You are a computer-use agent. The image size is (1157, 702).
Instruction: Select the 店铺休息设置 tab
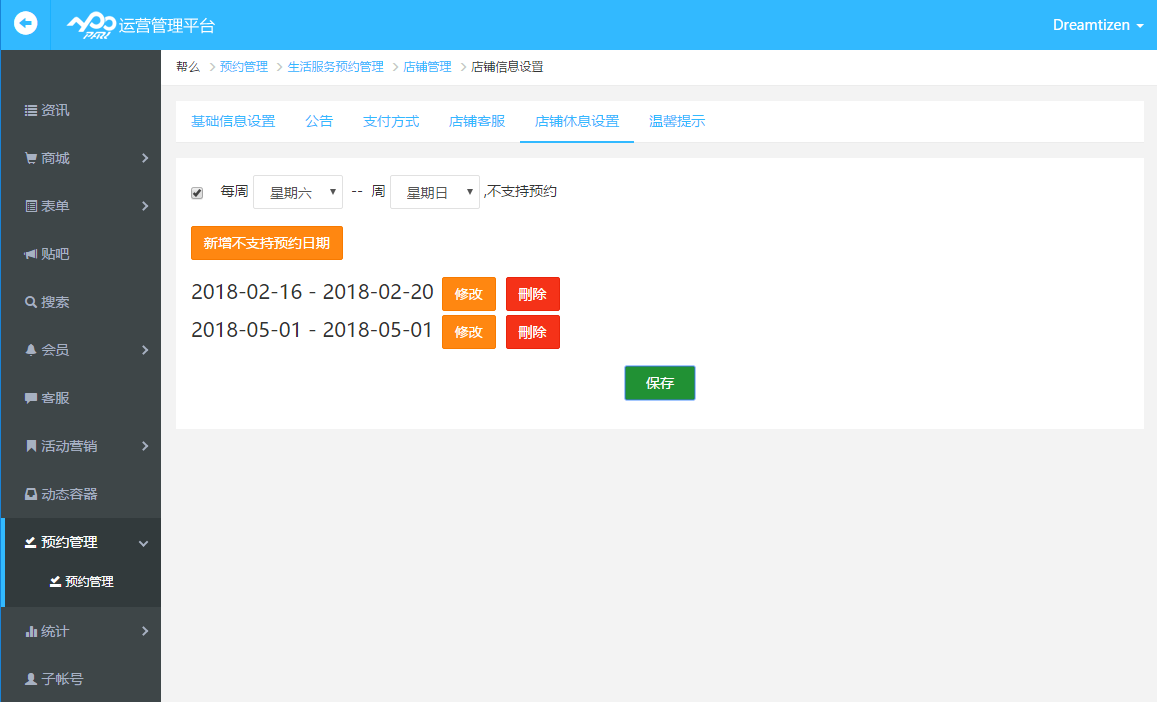click(x=577, y=121)
